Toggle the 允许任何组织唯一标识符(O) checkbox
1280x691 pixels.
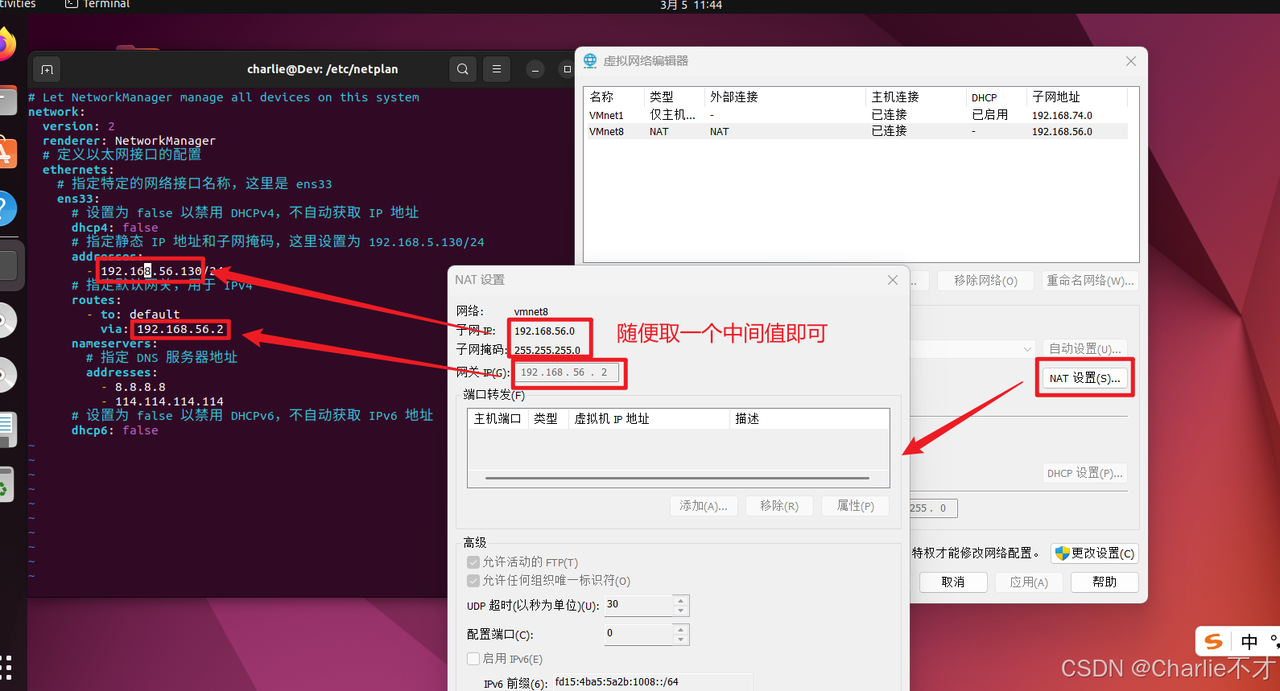(x=474, y=580)
